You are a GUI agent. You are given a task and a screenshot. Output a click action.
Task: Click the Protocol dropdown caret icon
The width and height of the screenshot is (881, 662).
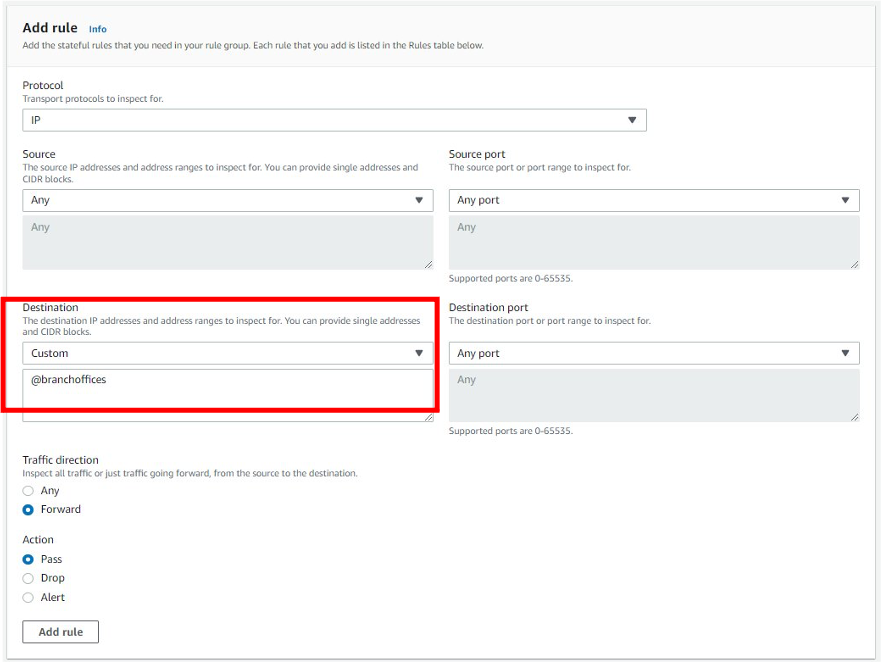coord(632,119)
